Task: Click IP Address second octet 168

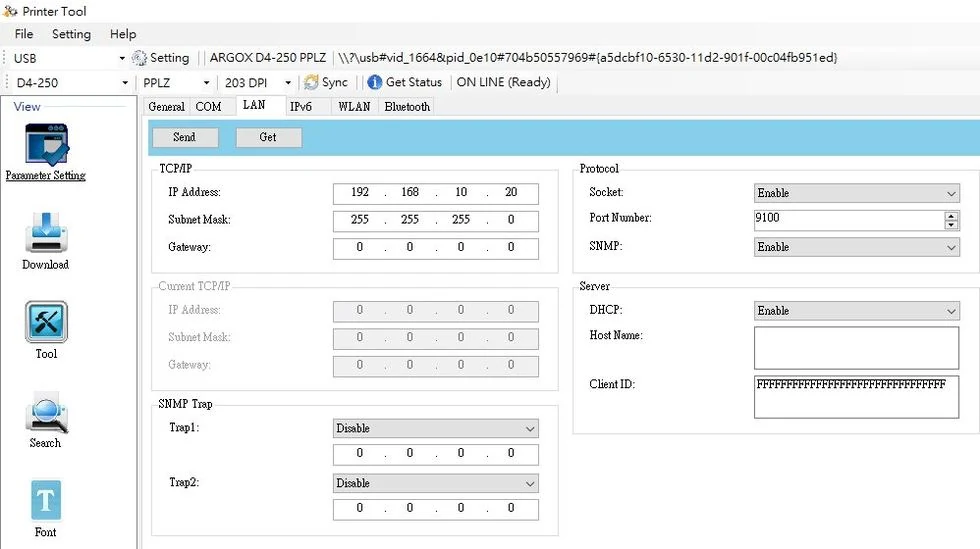Action: [x=410, y=193]
